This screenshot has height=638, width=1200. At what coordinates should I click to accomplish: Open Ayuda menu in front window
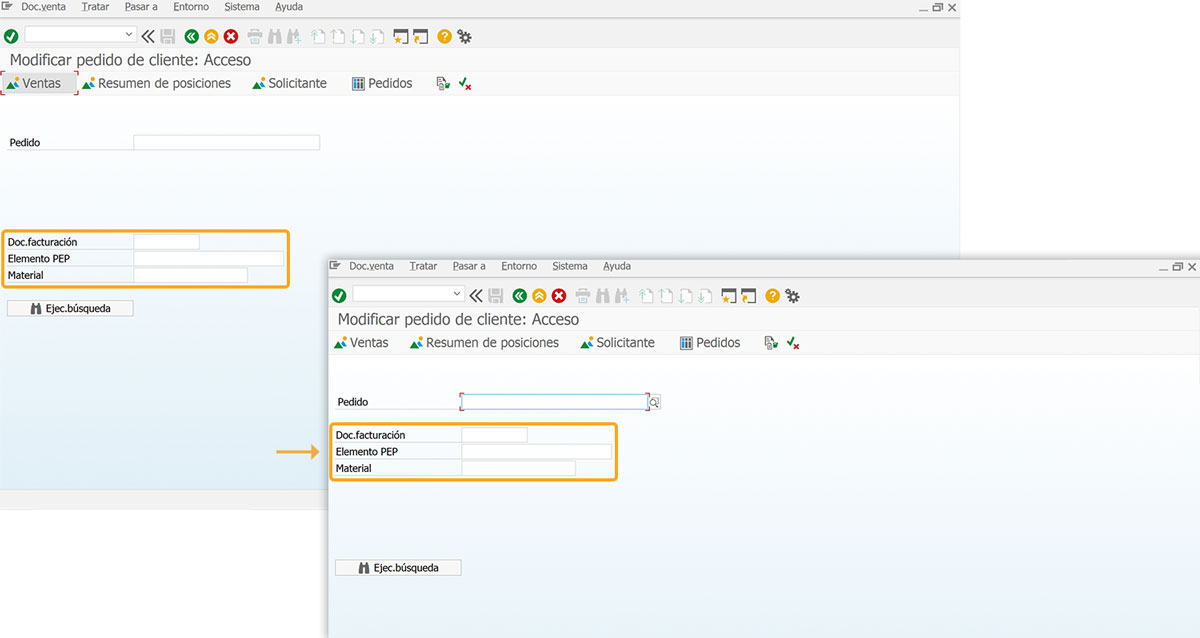pos(617,266)
